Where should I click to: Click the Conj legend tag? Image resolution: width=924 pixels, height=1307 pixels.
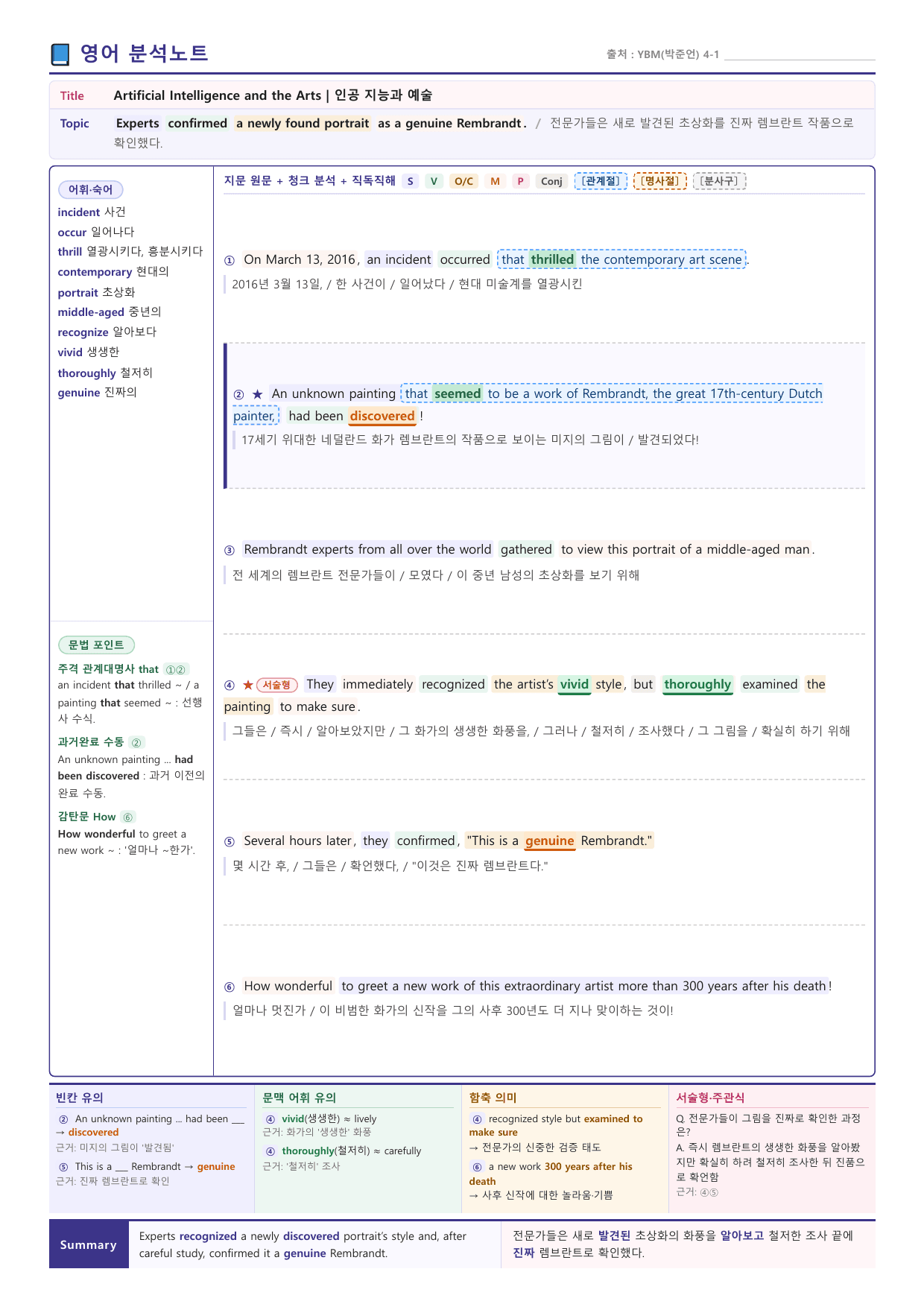(551, 181)
